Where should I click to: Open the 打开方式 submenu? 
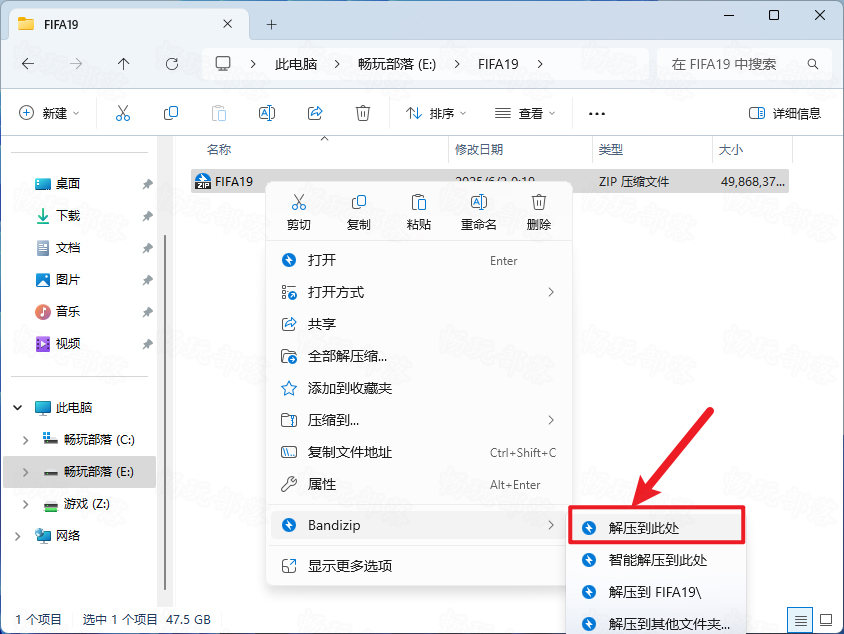[419, 292]
